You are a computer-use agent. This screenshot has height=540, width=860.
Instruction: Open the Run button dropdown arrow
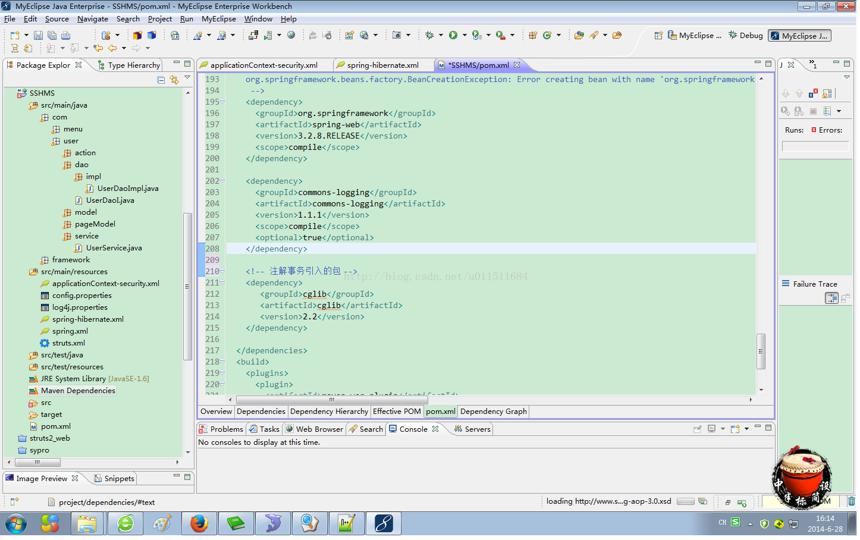coord(465,35)
